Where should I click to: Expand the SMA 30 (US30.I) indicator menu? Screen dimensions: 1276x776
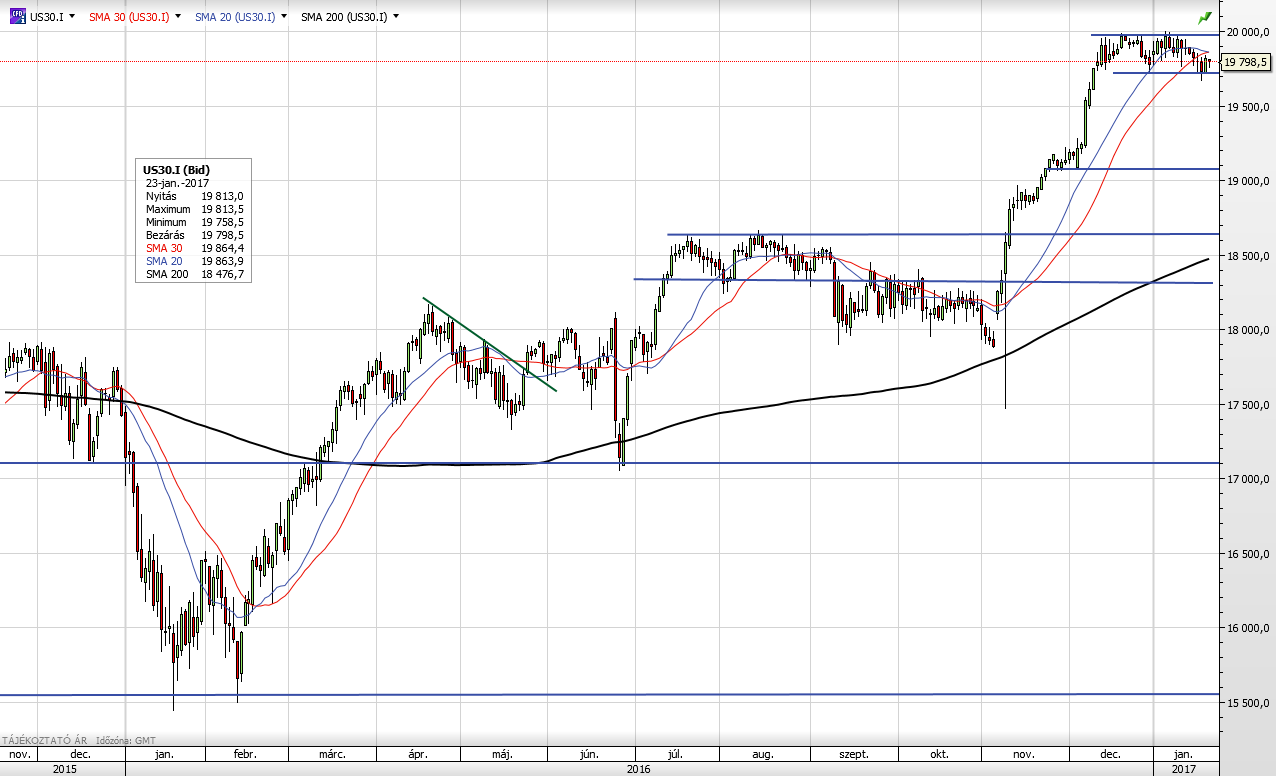pos(177,17)
